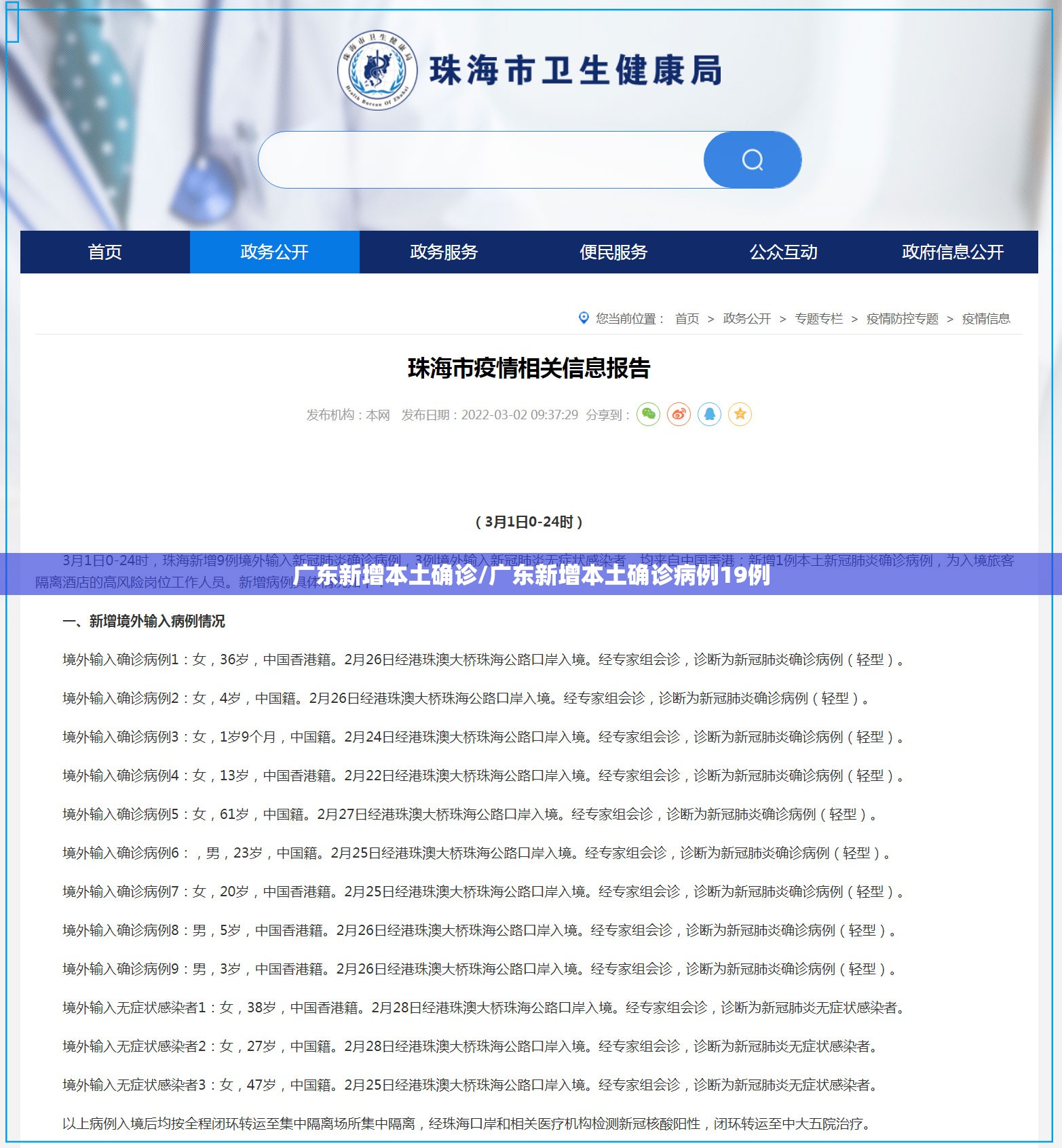Click line 境外输入确诊病例1：女，36岁
The height and width of the screenshot is (1148, 1062).
[x=485, y=659]
